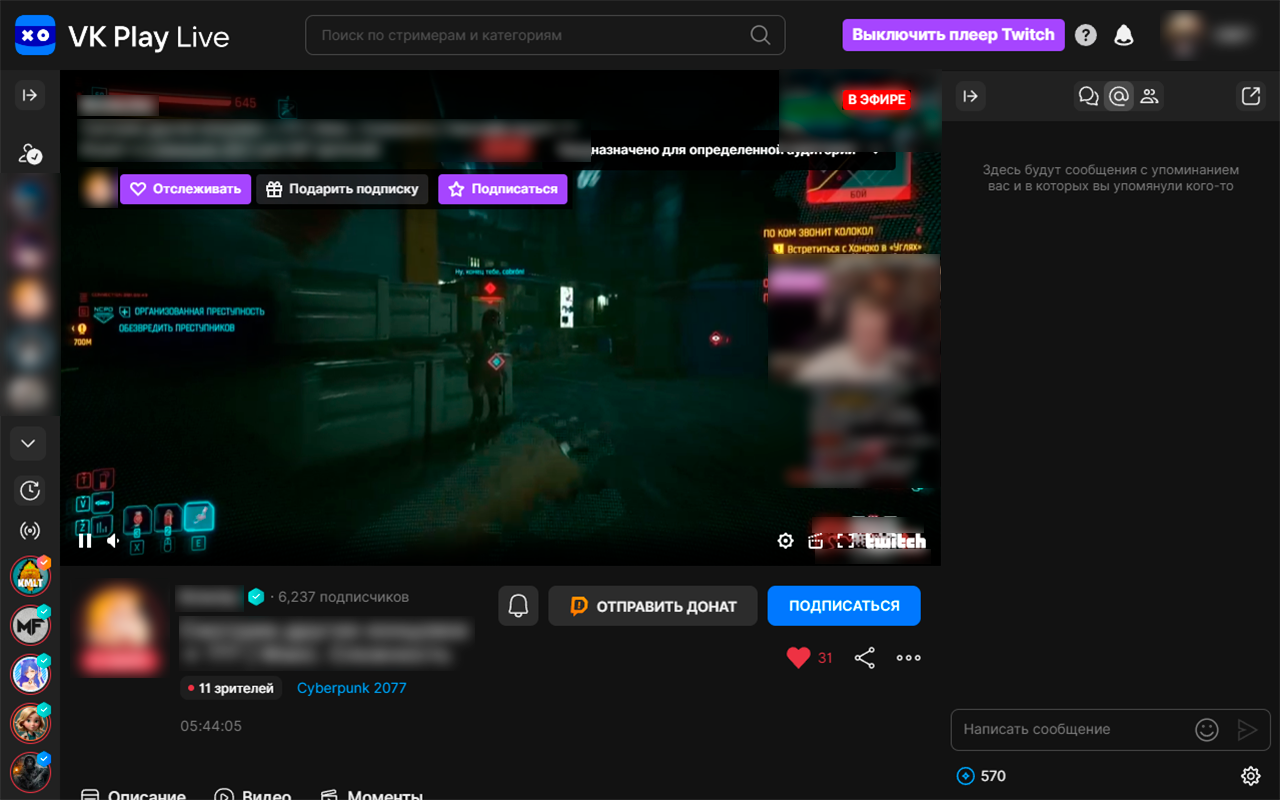The height and width of the screenshot is (800, 1280).
Task: Click the verified checkmark badge
Action: pos(256,597)
